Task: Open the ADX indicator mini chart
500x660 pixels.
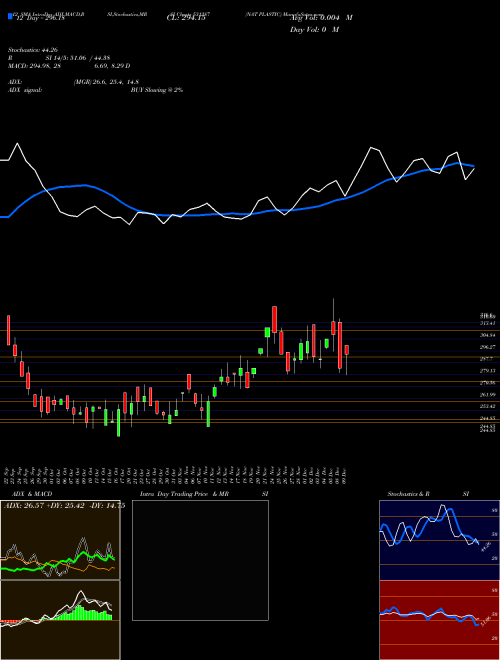Action: [60, 540]
